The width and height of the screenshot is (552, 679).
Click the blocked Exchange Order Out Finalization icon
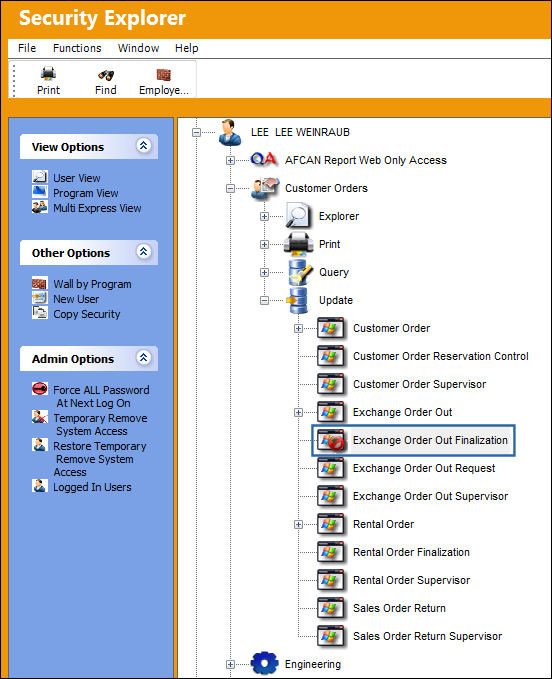[x=331, y=440]
